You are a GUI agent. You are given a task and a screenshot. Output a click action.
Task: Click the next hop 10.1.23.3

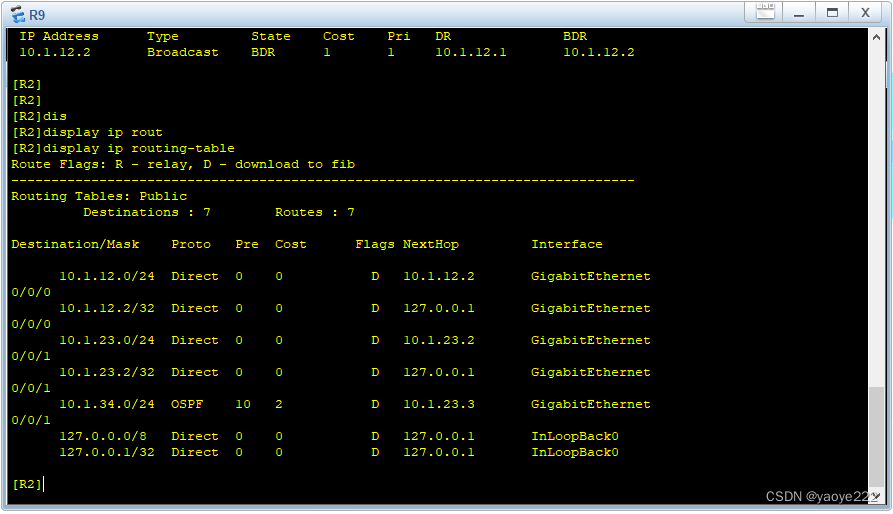pyautogui.click(x=439, y=404)
